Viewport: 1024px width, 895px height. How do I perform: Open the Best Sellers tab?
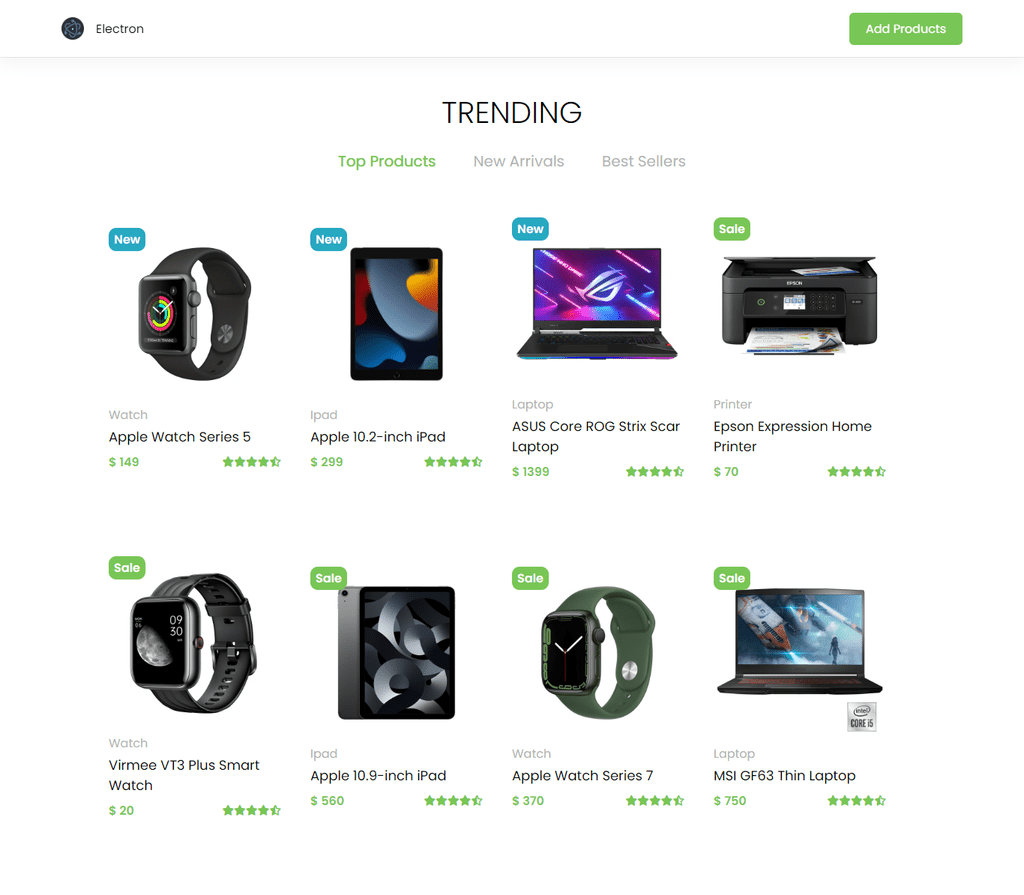pos(643,161)
